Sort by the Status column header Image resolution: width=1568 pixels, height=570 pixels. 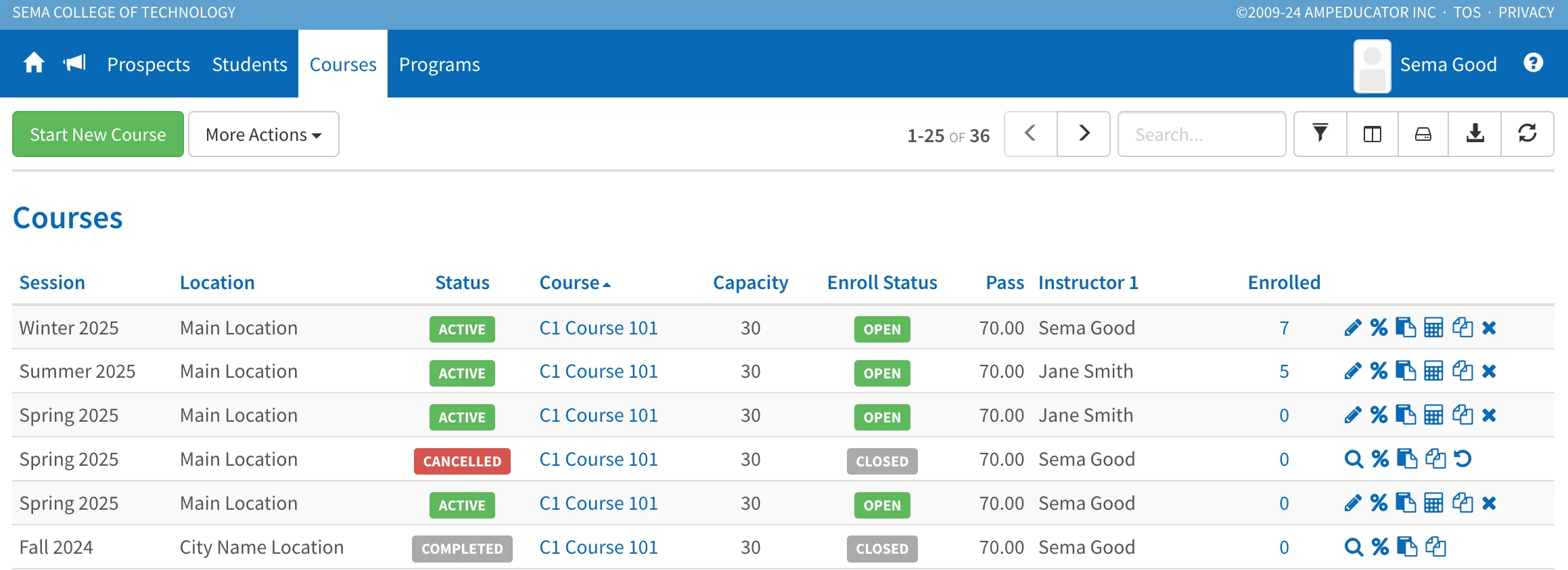[x=462, y=282]
